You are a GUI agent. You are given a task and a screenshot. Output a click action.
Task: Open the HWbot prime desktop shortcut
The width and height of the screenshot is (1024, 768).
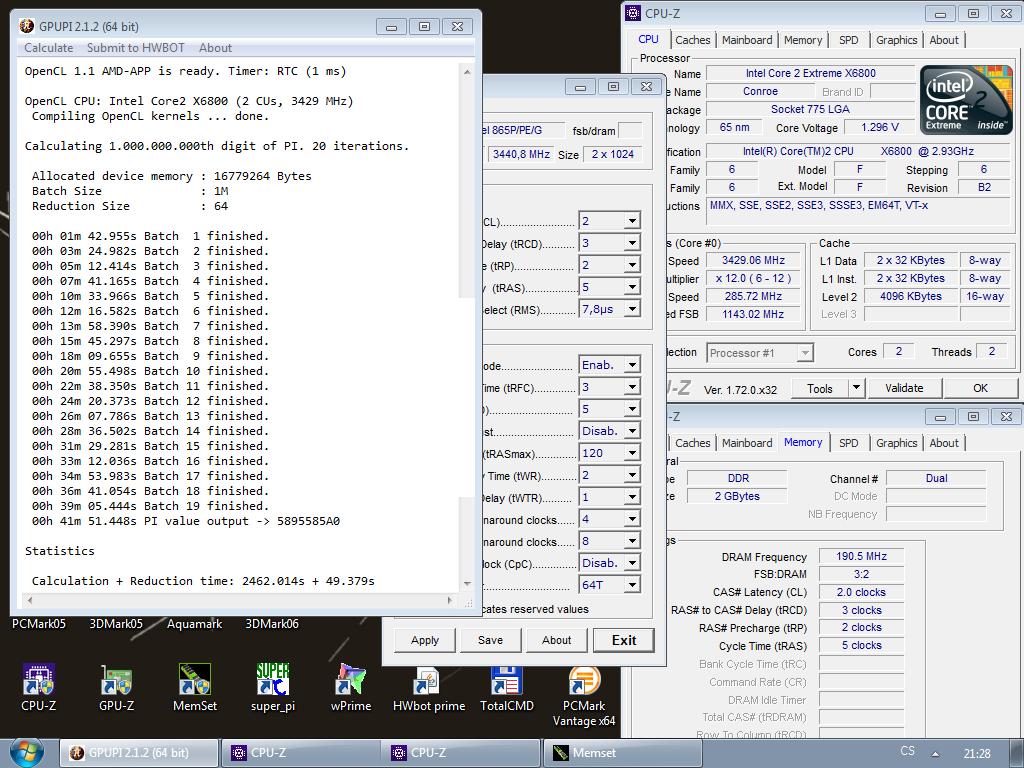click(x=429, y=687)
